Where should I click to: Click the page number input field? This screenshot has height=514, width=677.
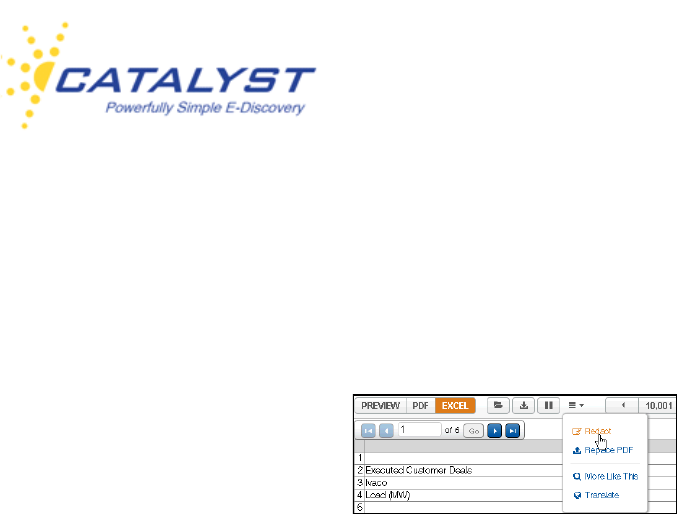(x=419, y=430)
